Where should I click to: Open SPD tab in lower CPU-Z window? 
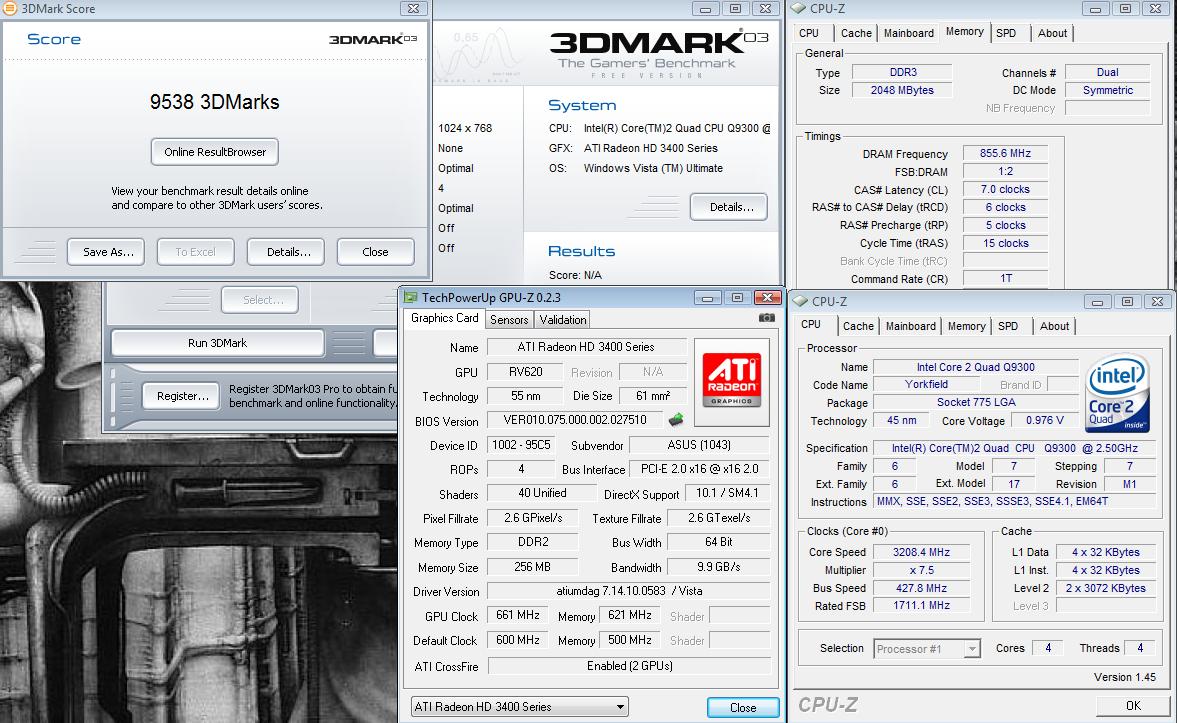[x=1008, y=326]
